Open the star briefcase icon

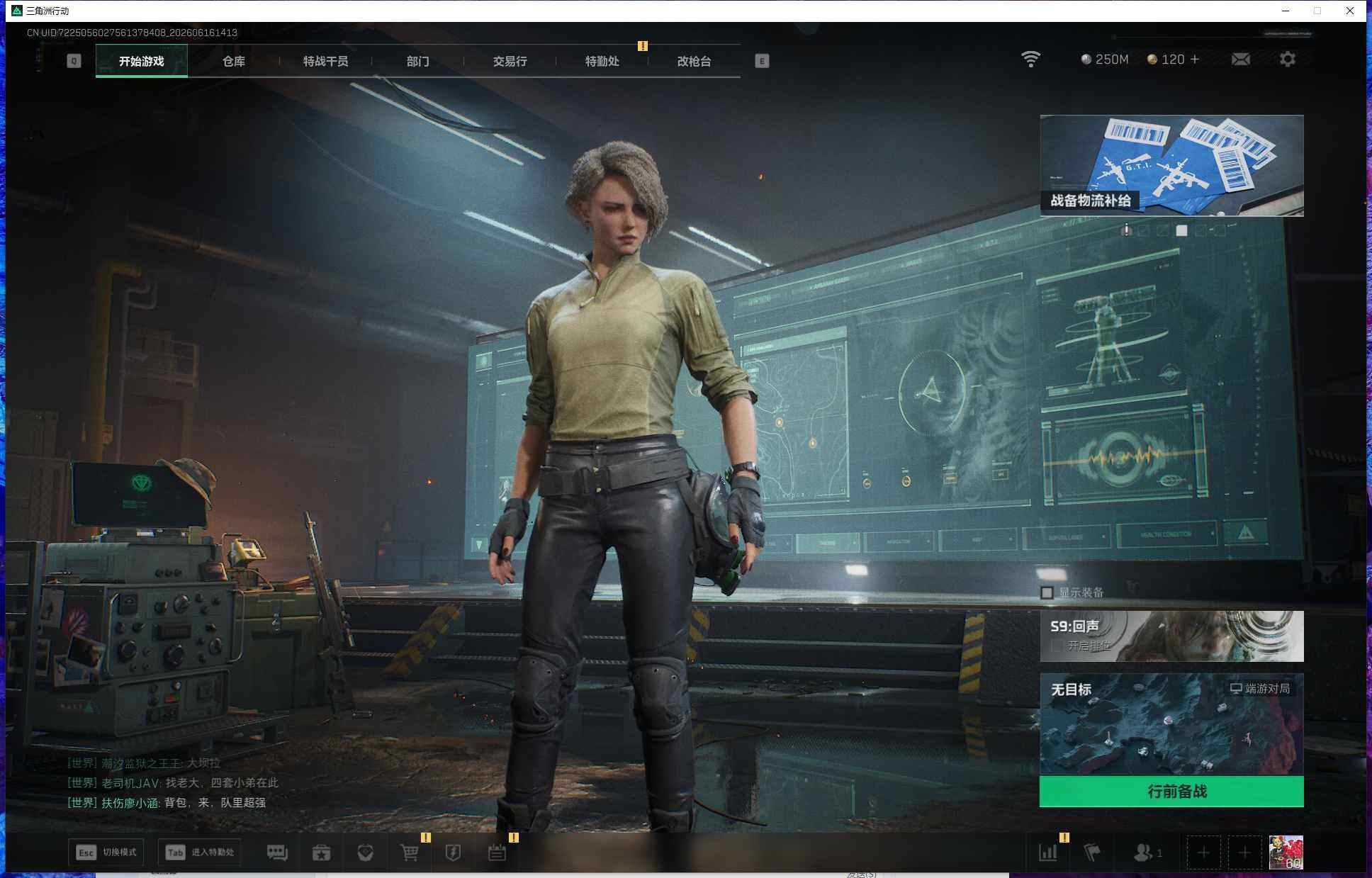[x=321, y=852]
